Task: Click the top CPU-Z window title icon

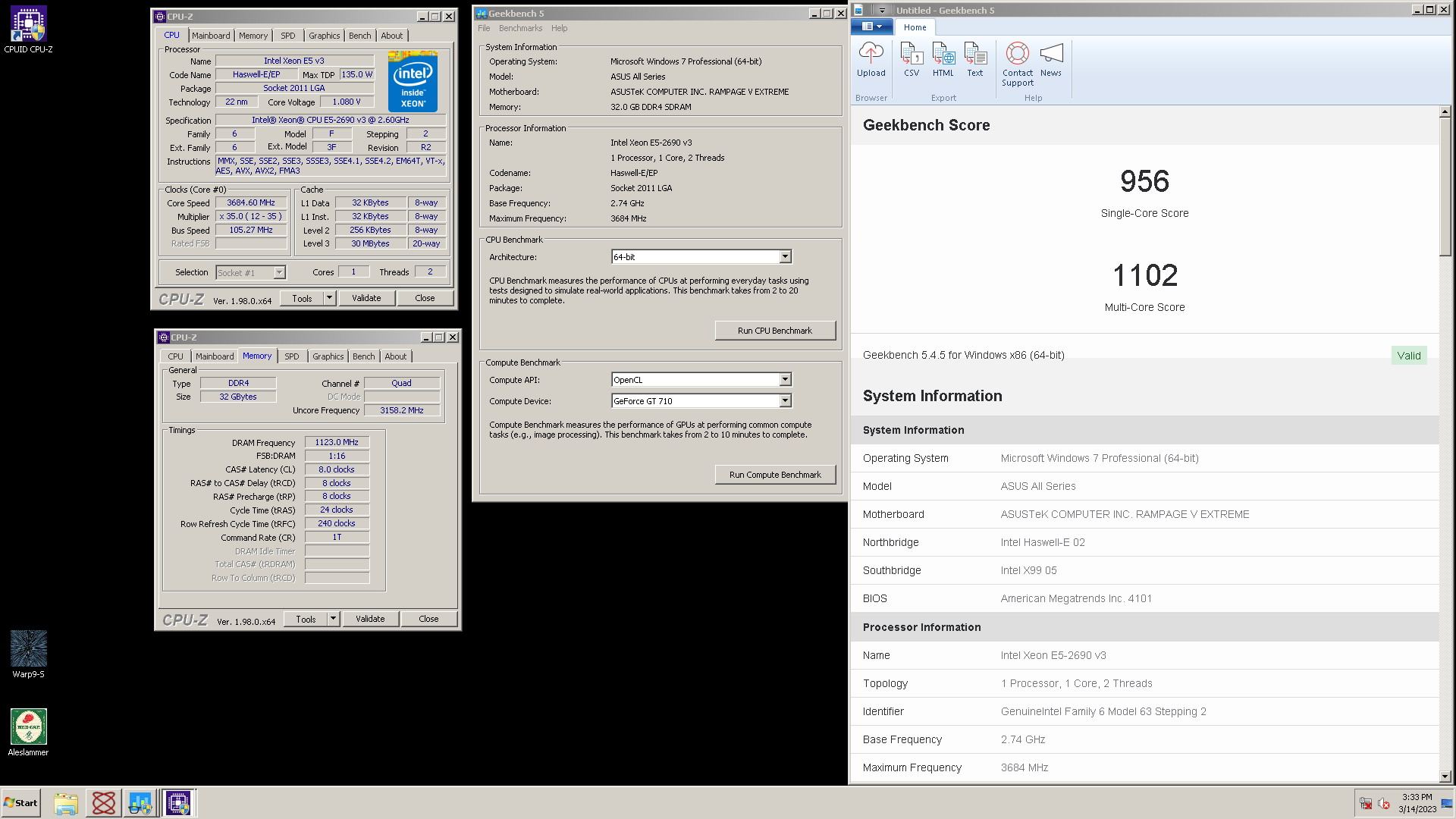Action: click(159, 16)
